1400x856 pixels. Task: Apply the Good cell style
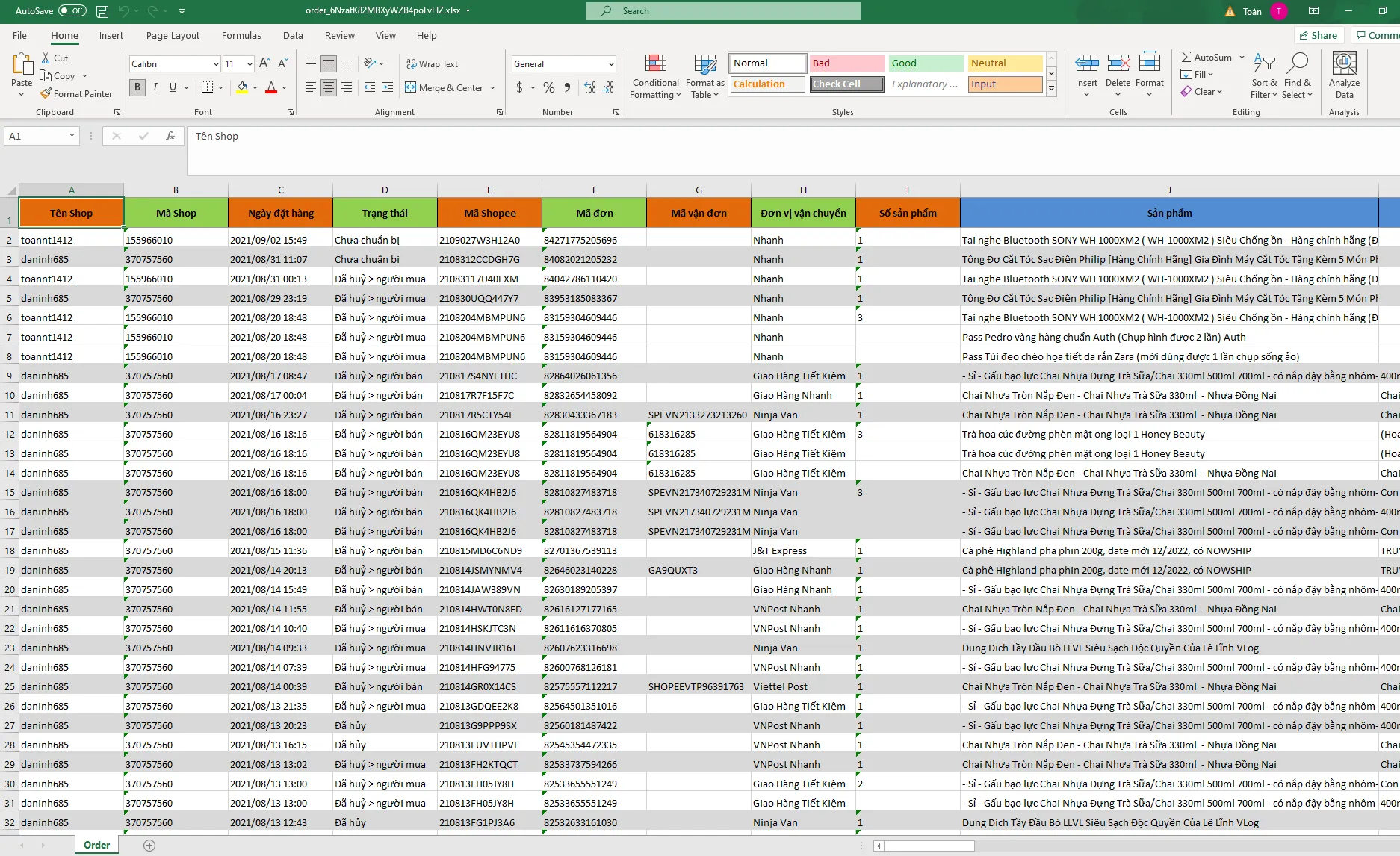tap(926, 63)
